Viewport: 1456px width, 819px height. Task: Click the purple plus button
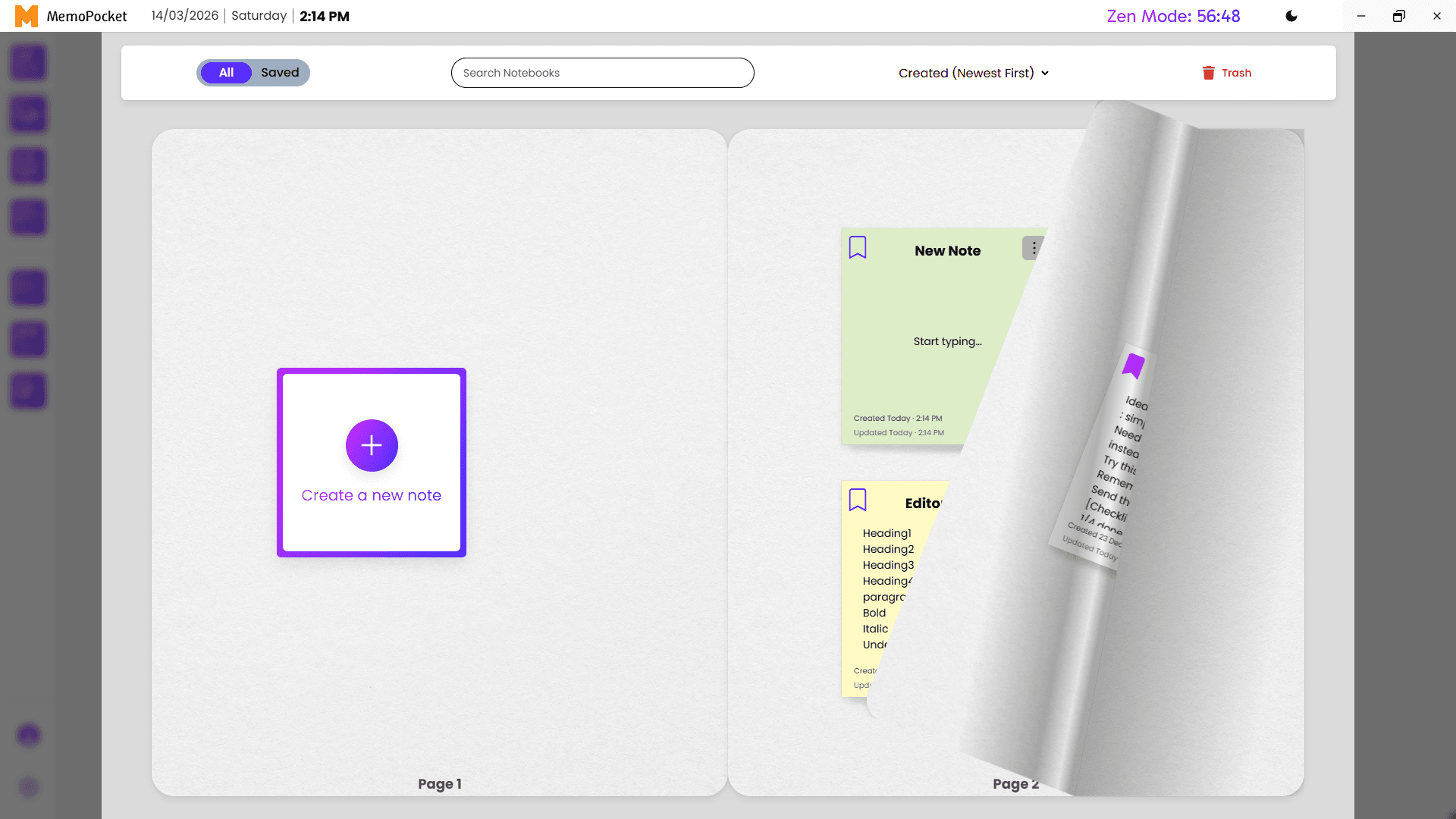(x=372, y=445)
